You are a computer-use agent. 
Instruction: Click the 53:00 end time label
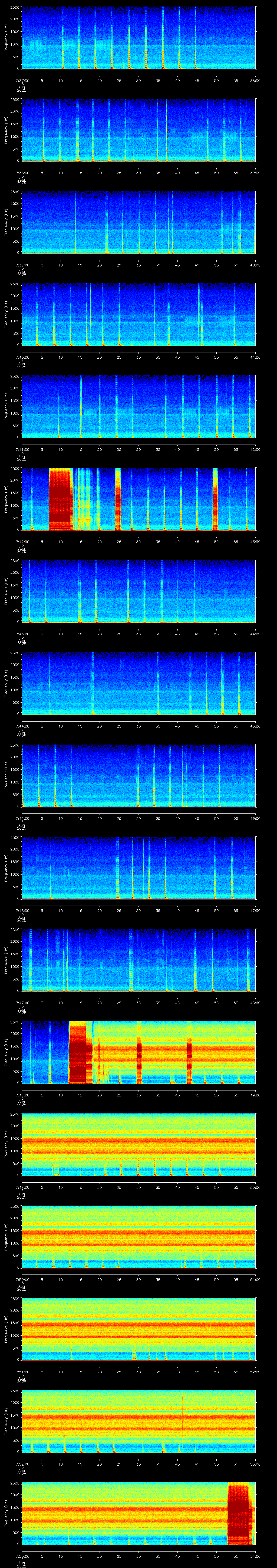[256, 1464]
